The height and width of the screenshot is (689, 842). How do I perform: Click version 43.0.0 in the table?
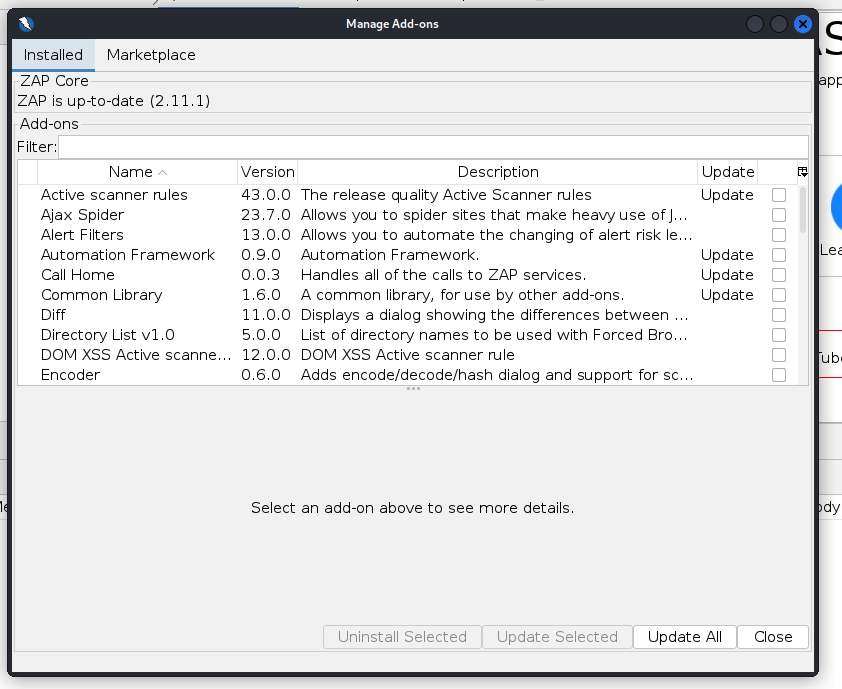click(x=266, y=195)
